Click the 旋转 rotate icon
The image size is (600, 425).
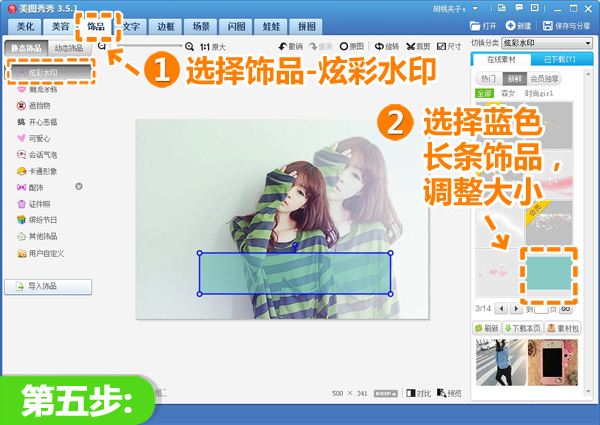click(x=379, y=46)
